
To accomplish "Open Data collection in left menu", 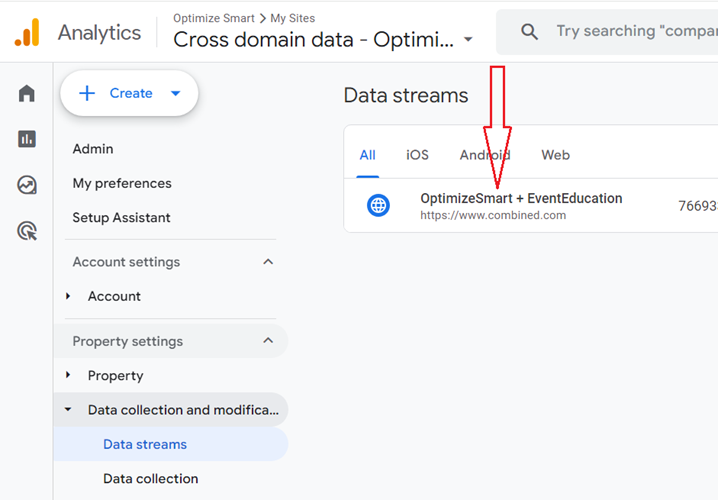I will (151, 478).
